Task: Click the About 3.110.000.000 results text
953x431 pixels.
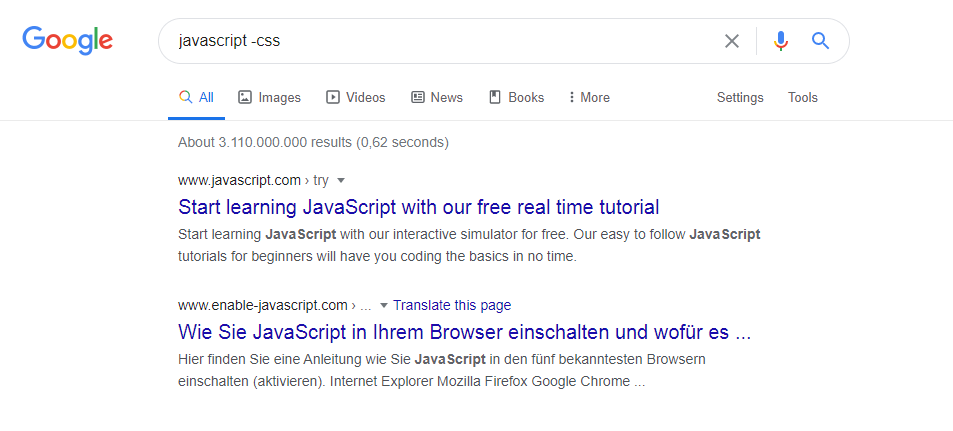Action: coord(313,142)
